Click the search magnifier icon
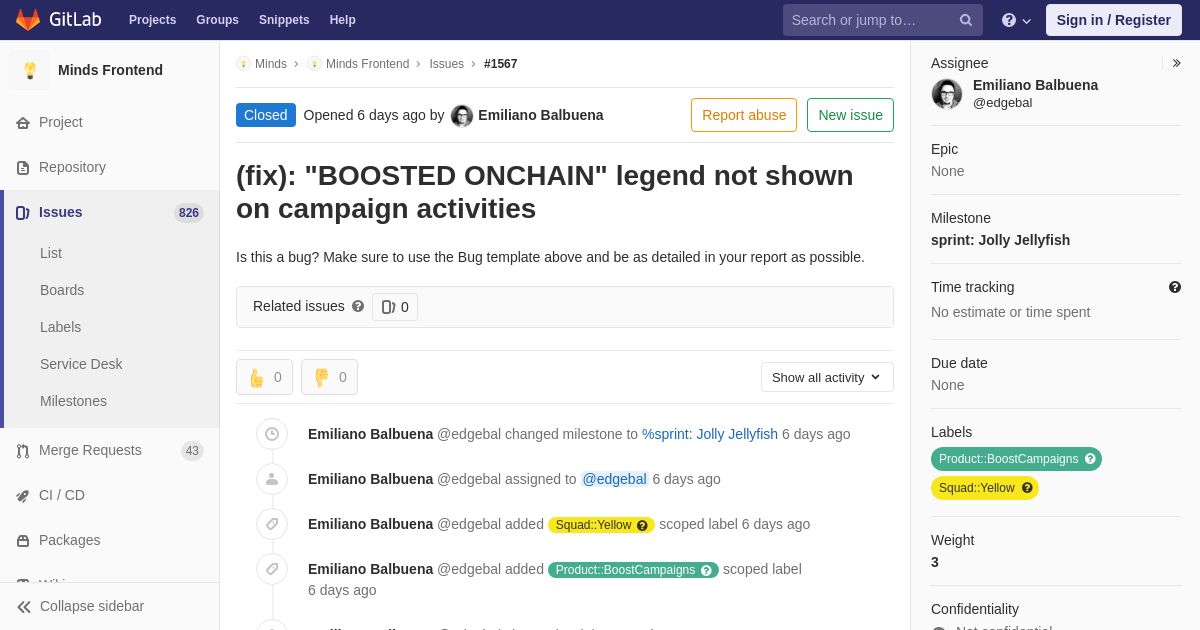 click(966, 20)
